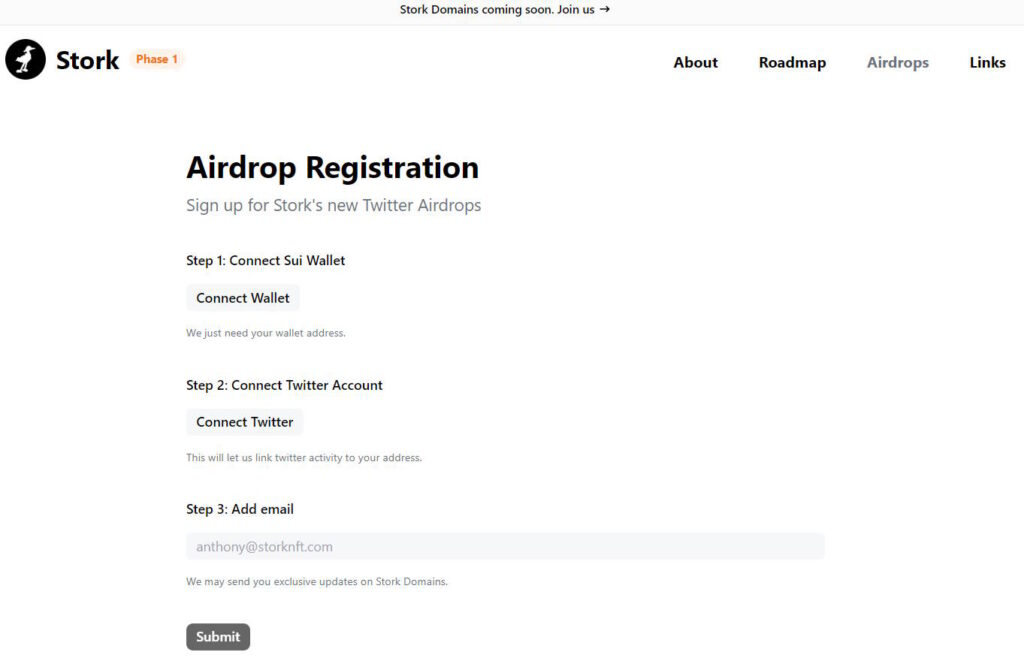Click the Stork bird logo icon
Viewport: 1024px width, 658px height.
(x=25, y=59)
